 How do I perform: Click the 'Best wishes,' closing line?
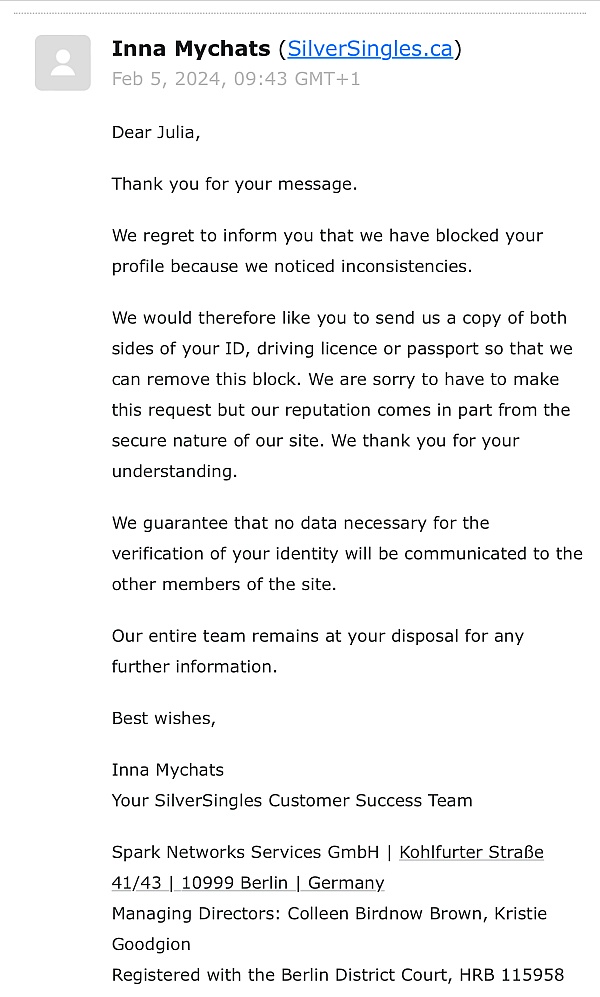click(164, 718)
